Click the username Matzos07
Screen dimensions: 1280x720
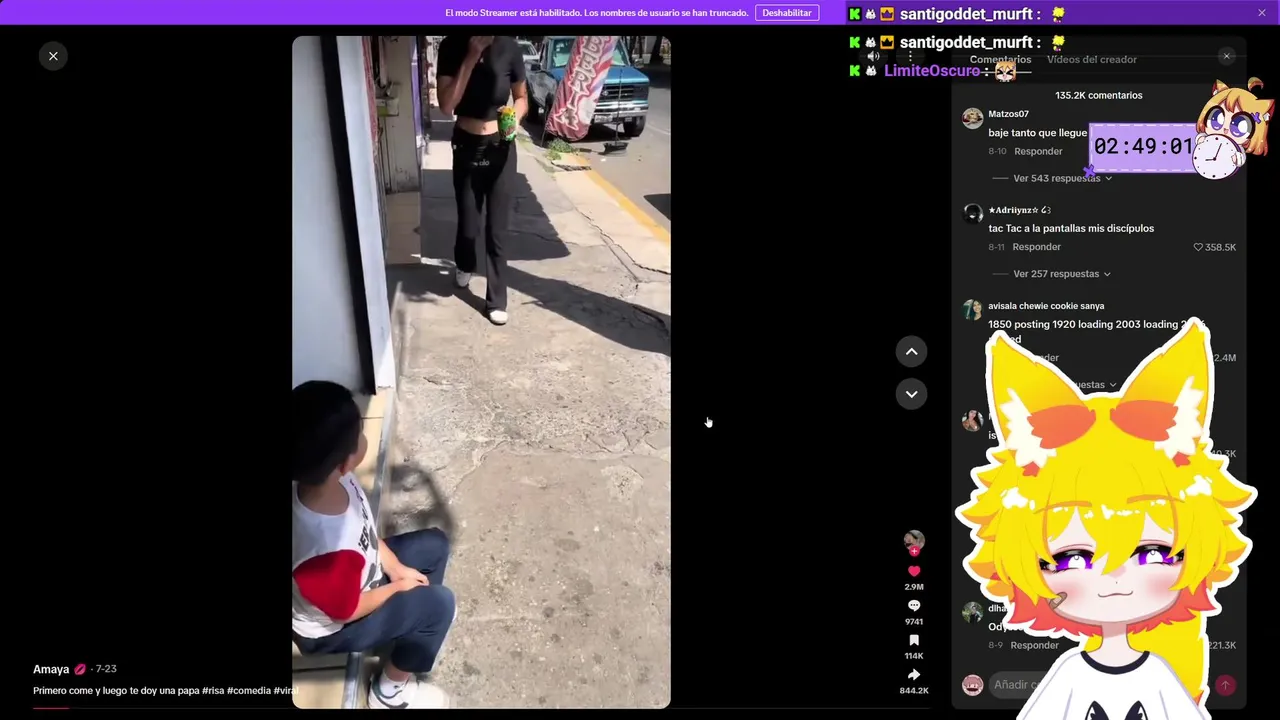[1008, 114]
